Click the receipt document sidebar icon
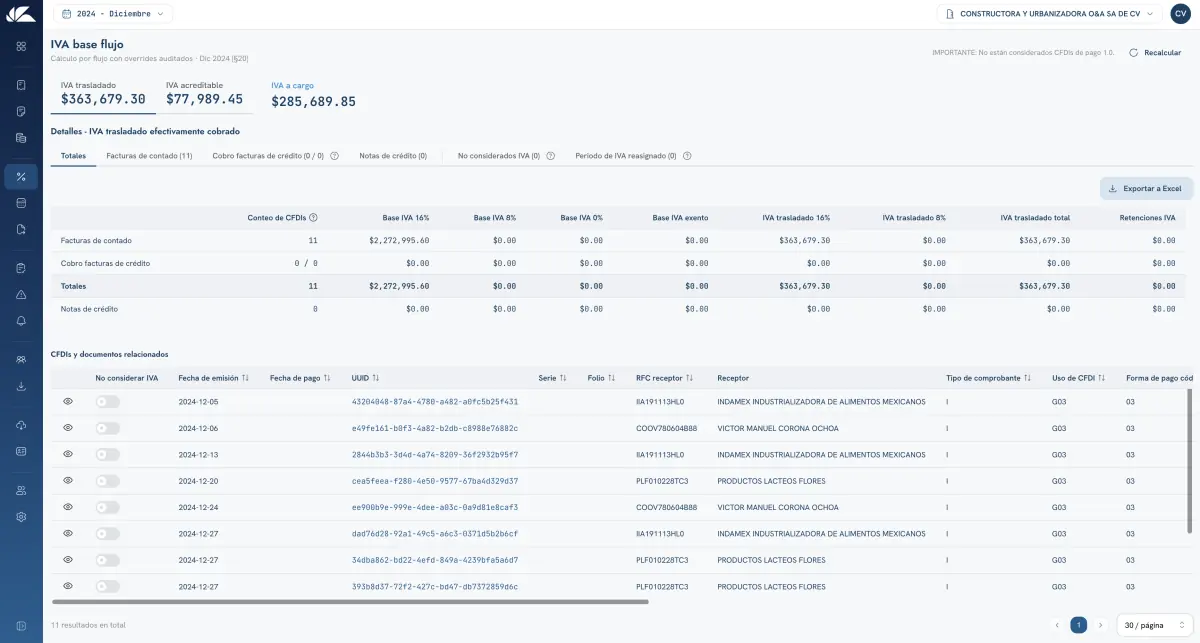 (x=21, y=85)
